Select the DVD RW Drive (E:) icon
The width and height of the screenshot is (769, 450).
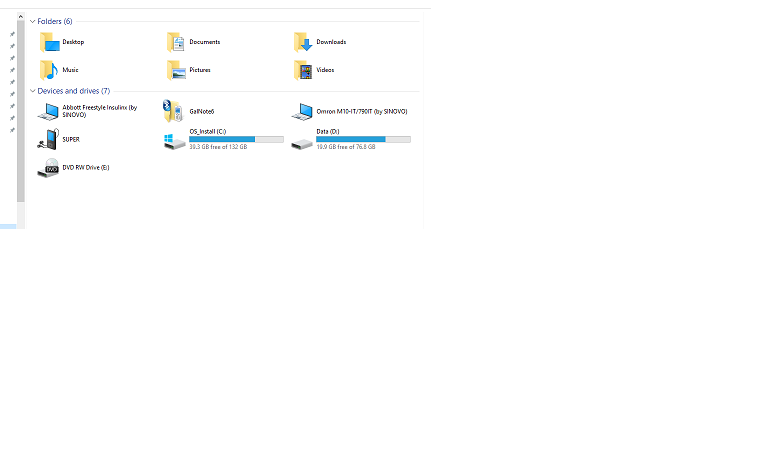[x=48, y=168]
